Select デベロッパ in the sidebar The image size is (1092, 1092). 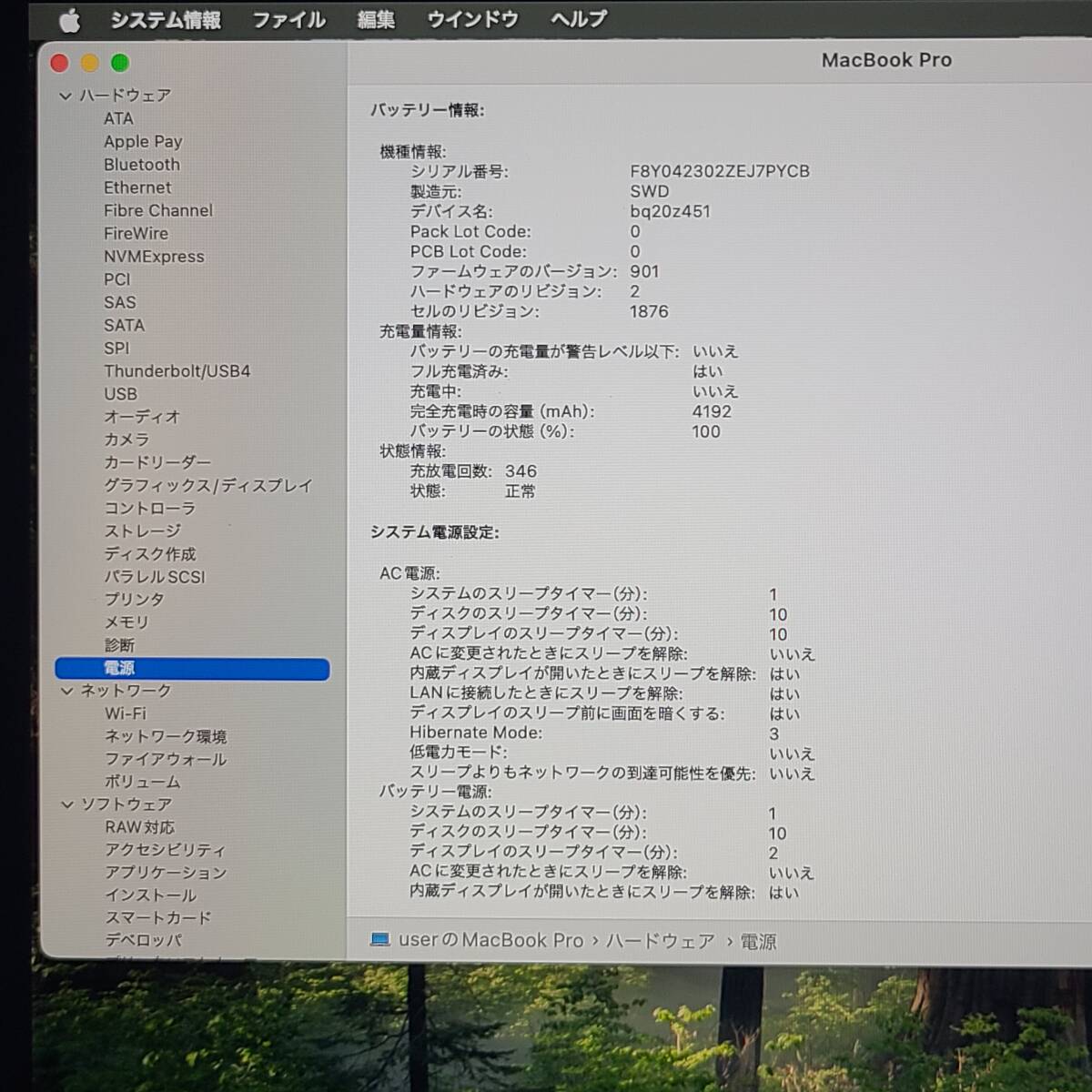[144, 941]
